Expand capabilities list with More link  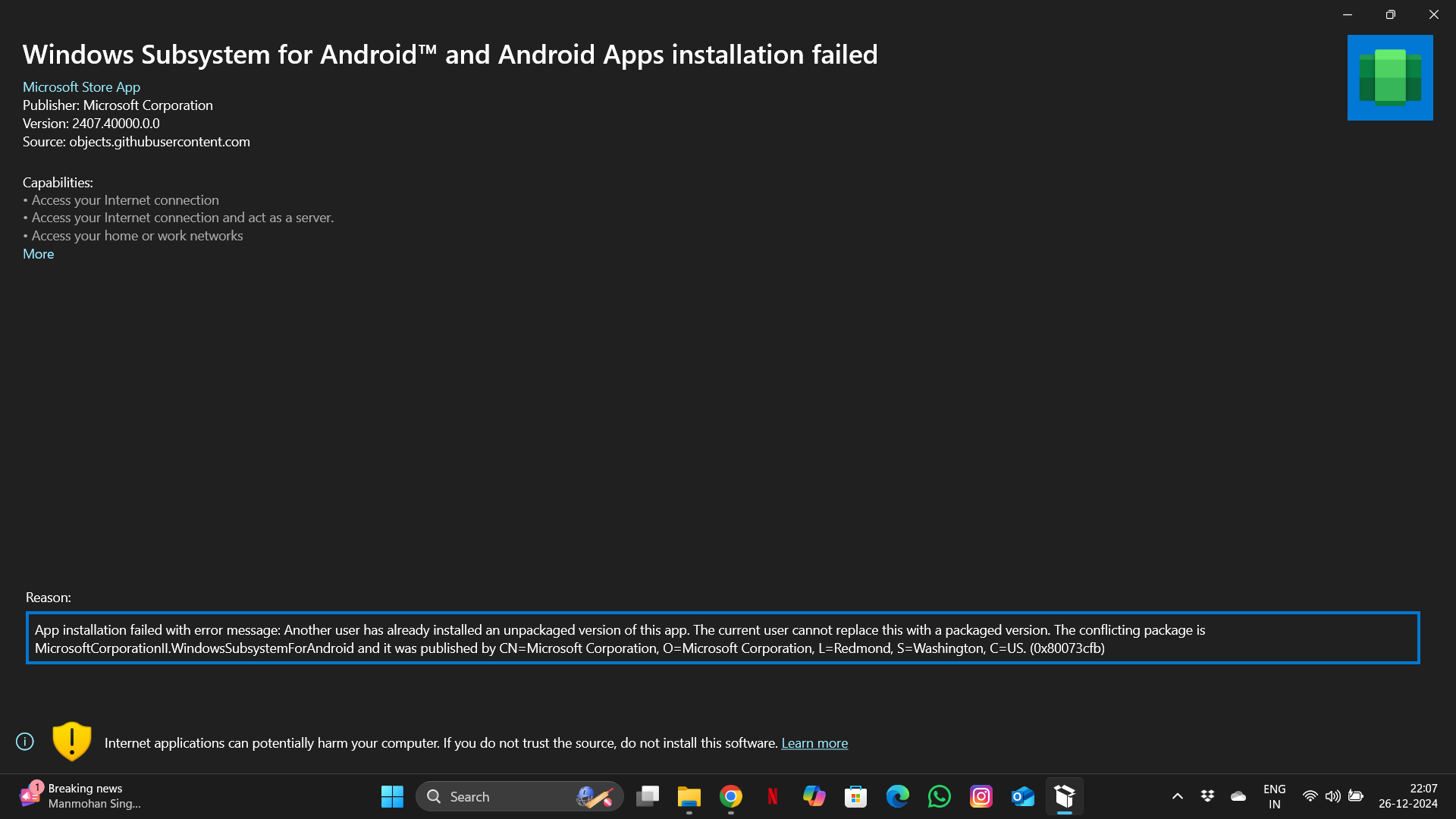[x=38, y=254]
